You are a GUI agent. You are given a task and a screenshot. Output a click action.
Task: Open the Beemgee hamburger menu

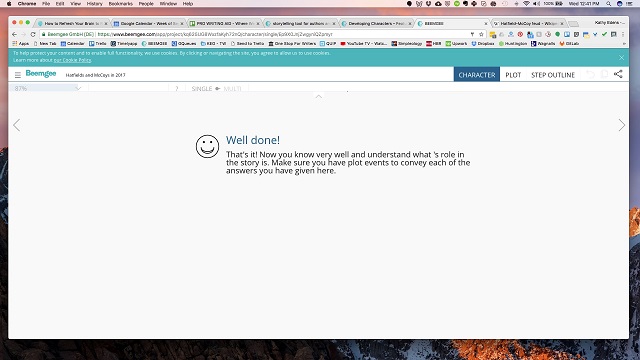click(x=18, y=75)
